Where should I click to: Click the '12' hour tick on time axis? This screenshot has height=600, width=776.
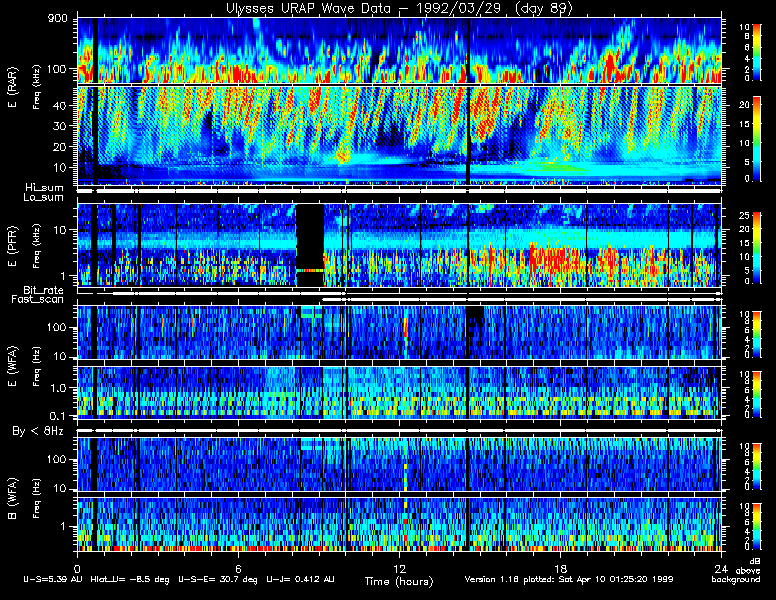click(x=399, y=568)
